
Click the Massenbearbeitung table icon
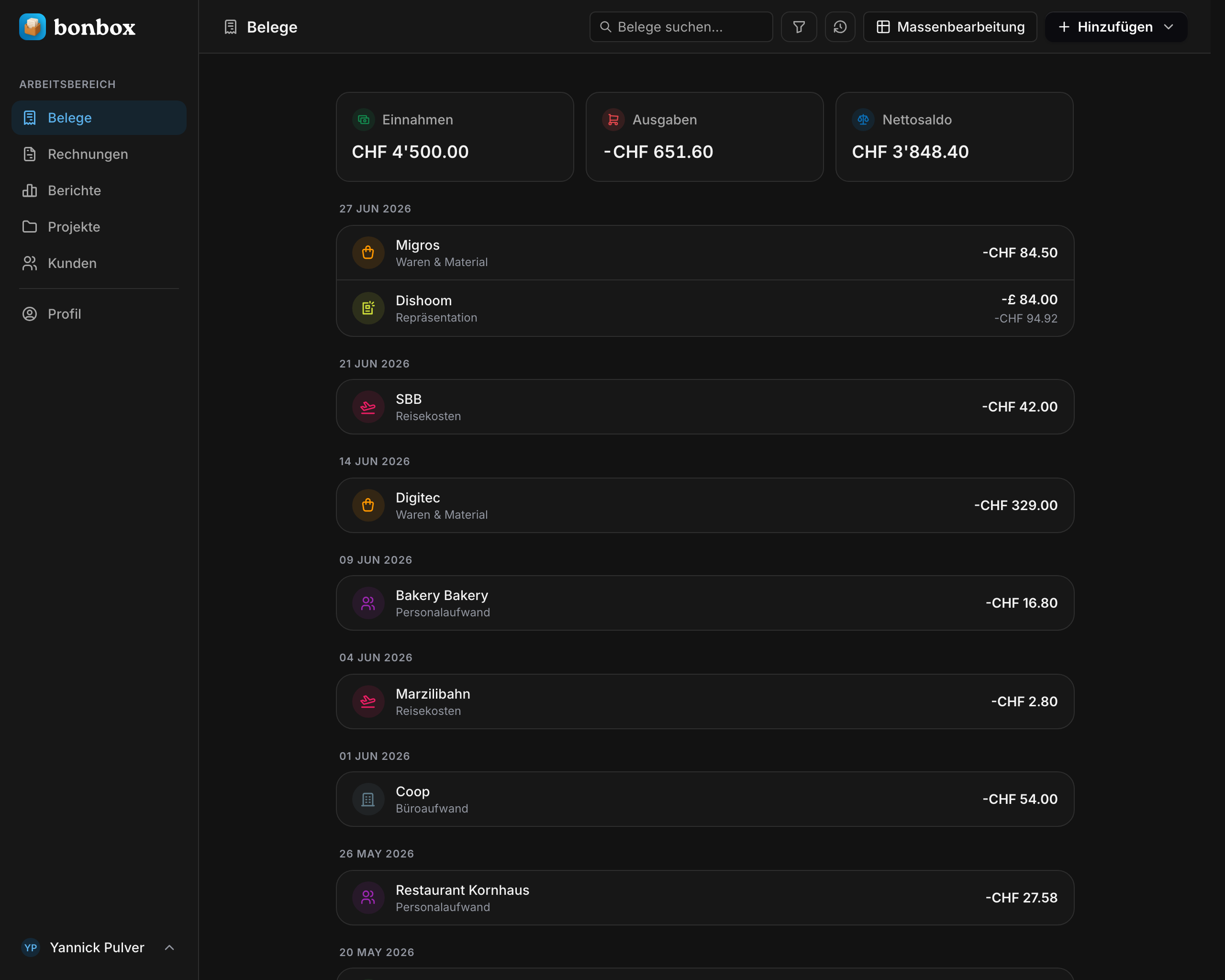(x=883, y=27)
